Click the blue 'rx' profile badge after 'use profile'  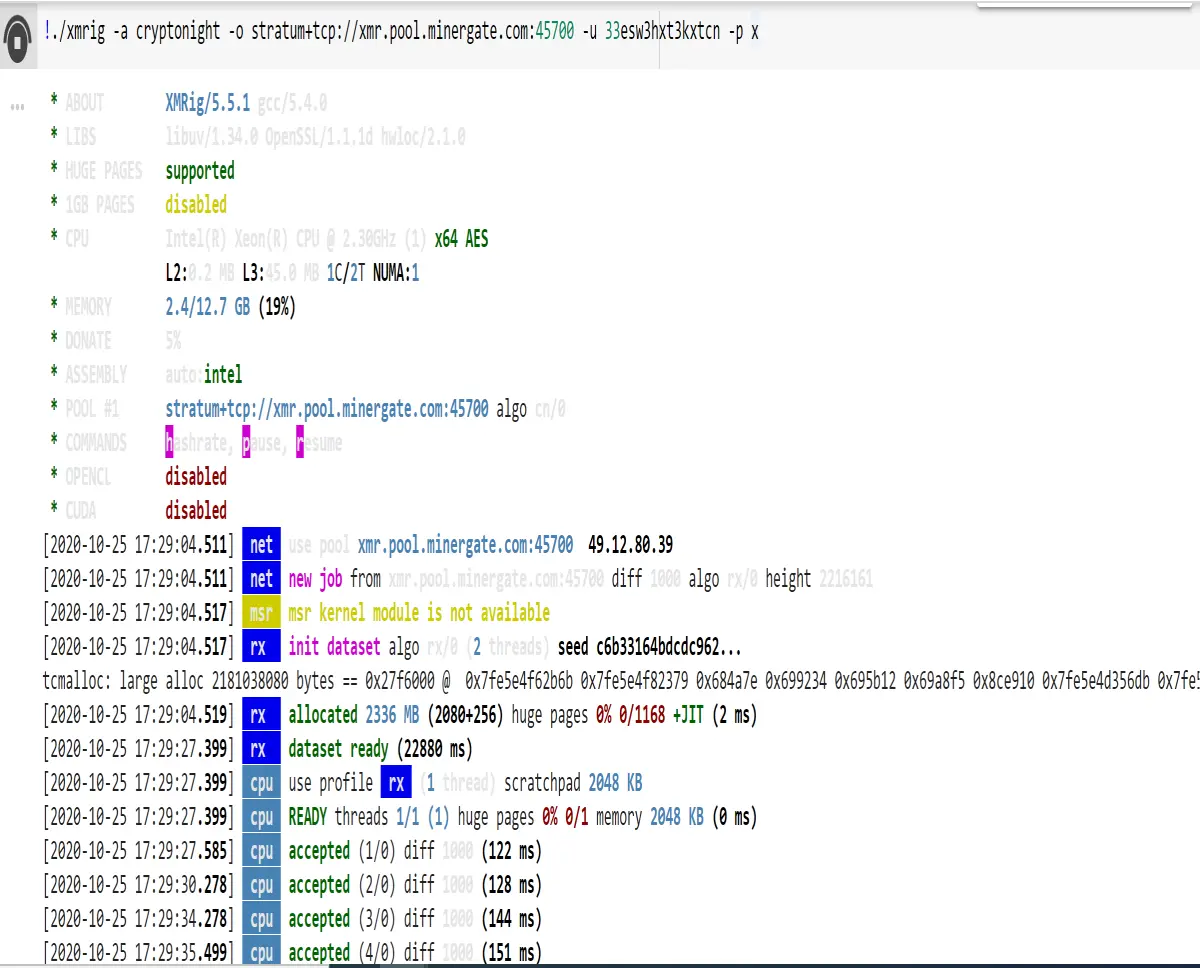[x=396, y=782]
